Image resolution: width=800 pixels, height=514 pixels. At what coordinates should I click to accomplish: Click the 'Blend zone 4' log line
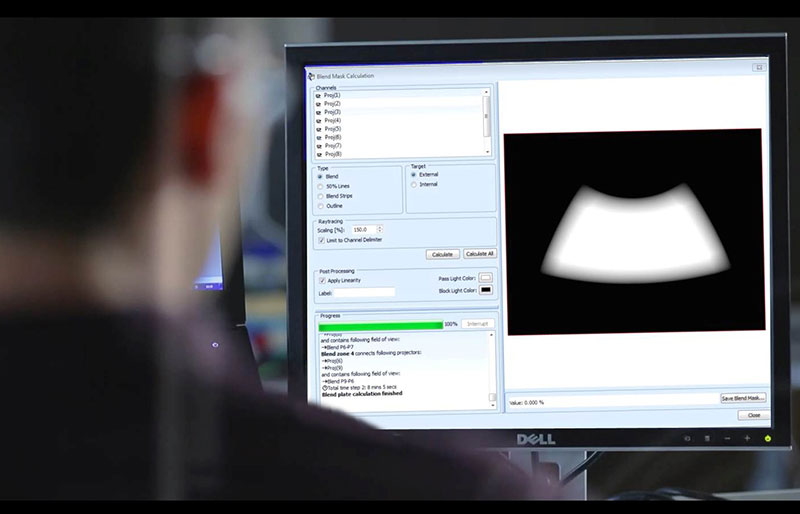coord(371,353)
